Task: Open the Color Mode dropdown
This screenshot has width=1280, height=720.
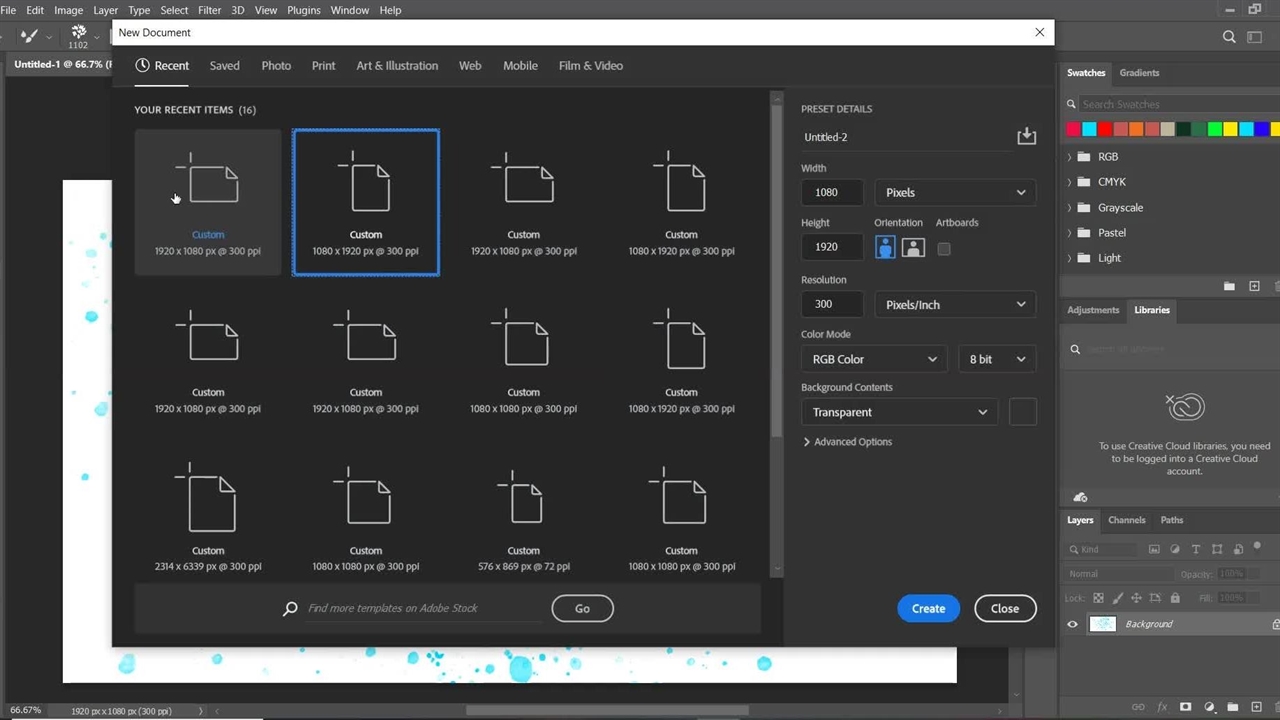Action: click(x=874, y=359)
